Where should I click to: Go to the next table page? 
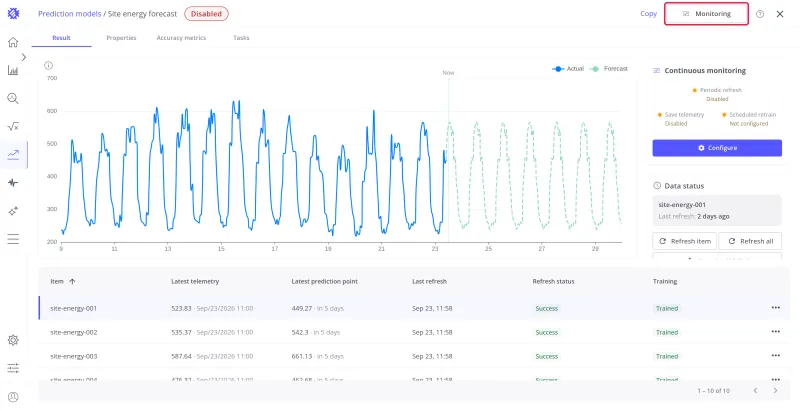click(x=776, y=391)
